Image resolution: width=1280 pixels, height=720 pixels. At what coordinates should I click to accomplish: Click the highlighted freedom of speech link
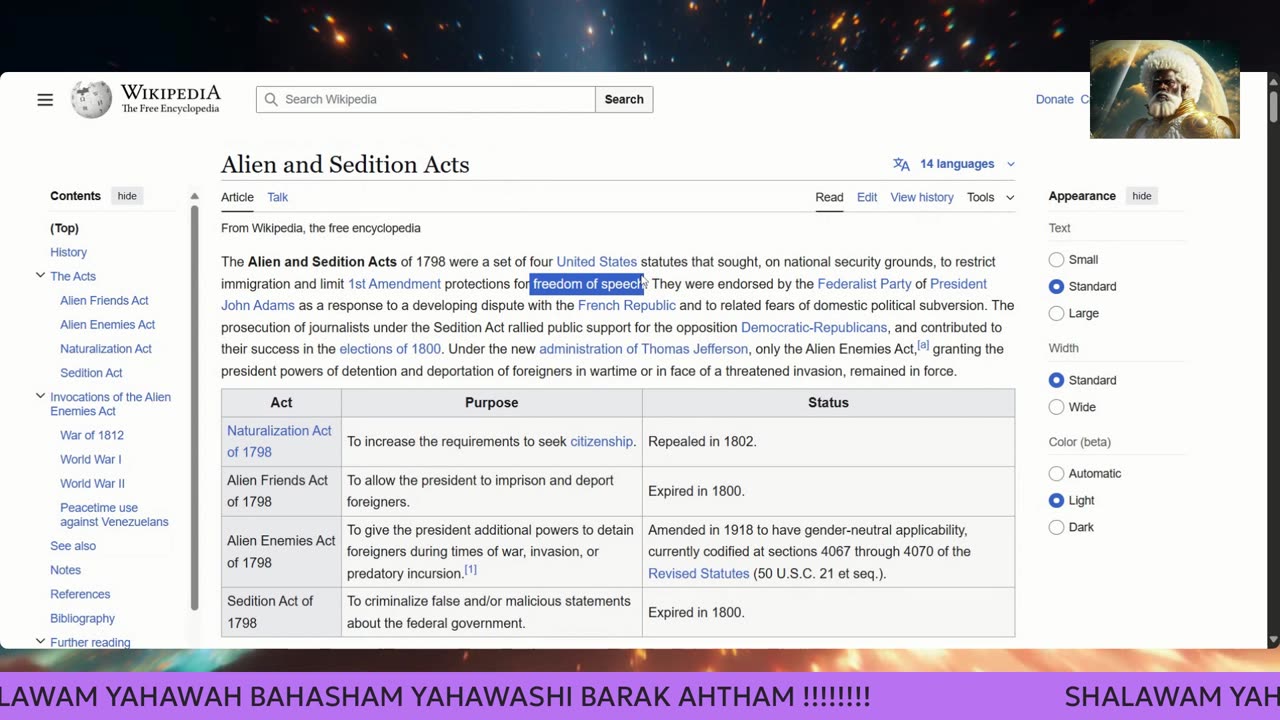[x=589, y=284]
